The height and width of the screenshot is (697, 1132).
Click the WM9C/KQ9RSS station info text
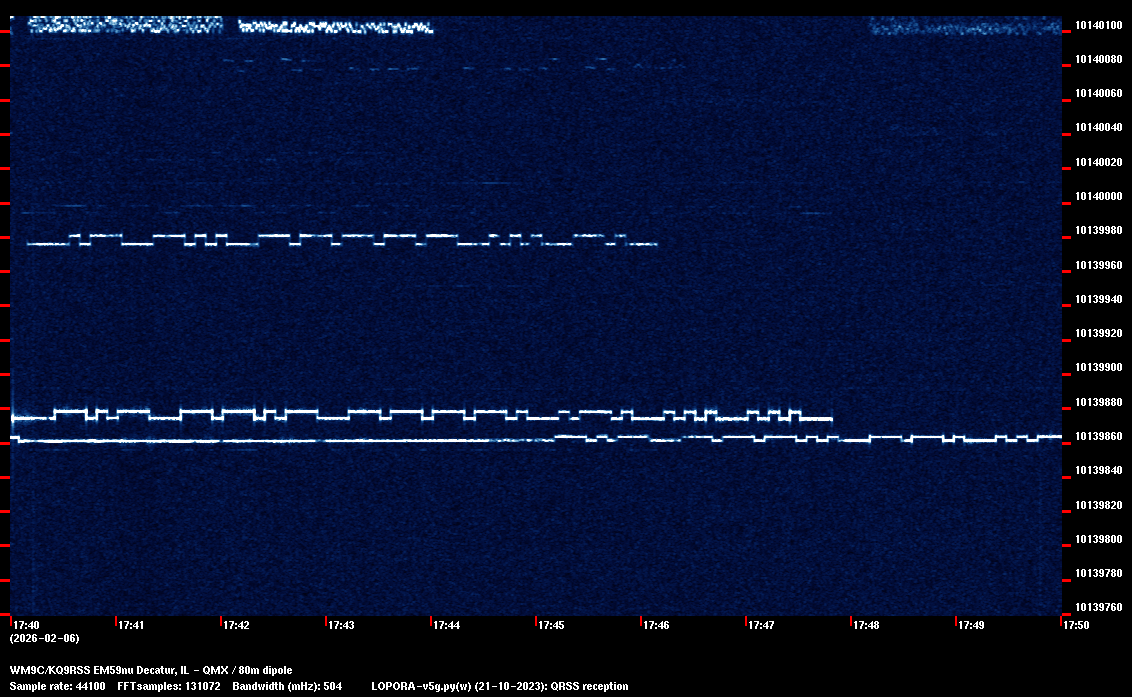click(151, 670)
